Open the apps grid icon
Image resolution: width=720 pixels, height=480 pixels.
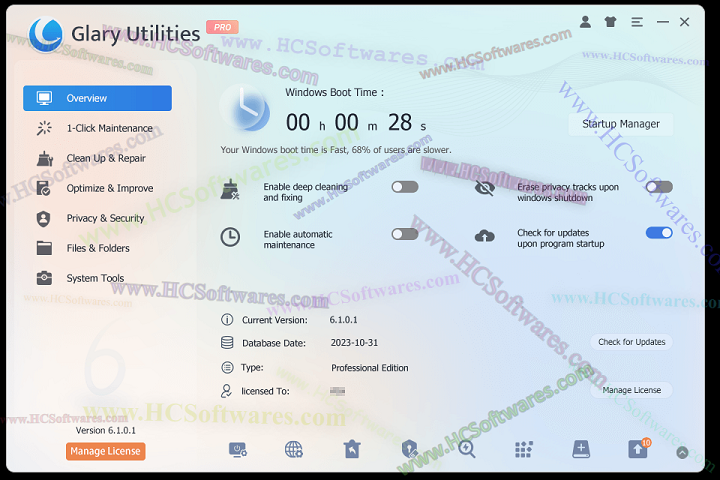[523, 450]
